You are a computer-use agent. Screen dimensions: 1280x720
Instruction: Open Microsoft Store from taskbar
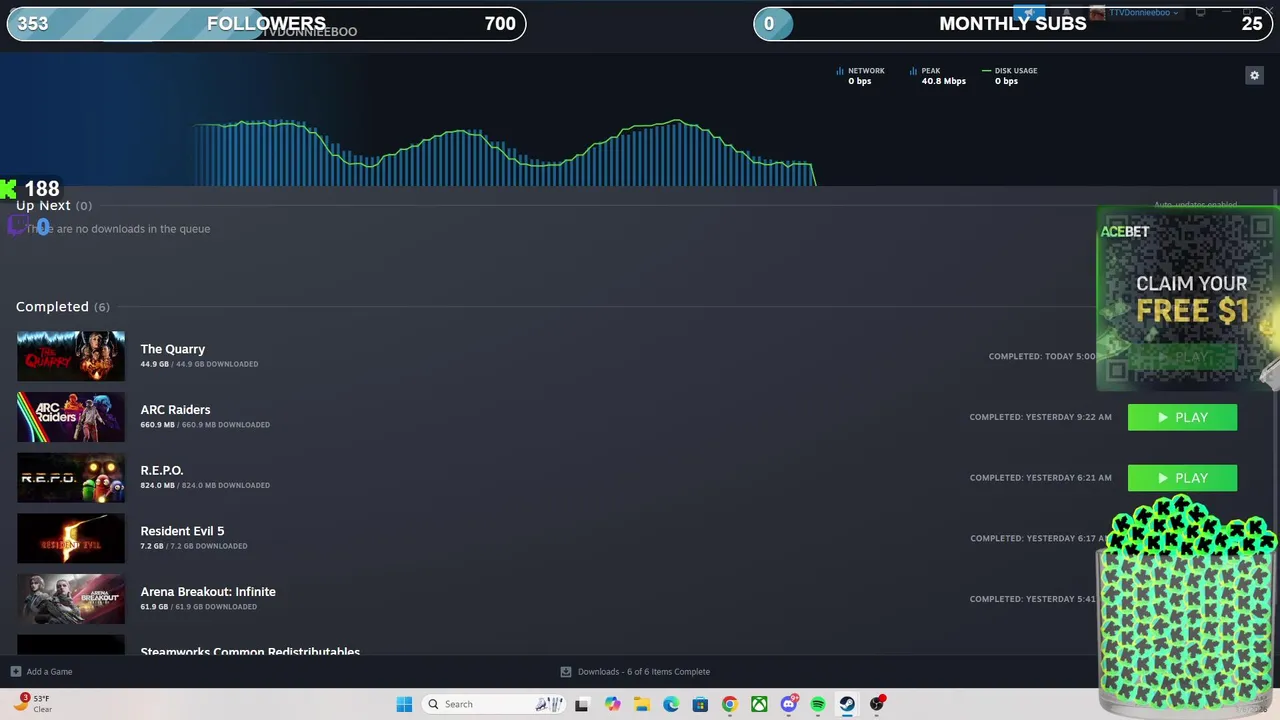700,704
